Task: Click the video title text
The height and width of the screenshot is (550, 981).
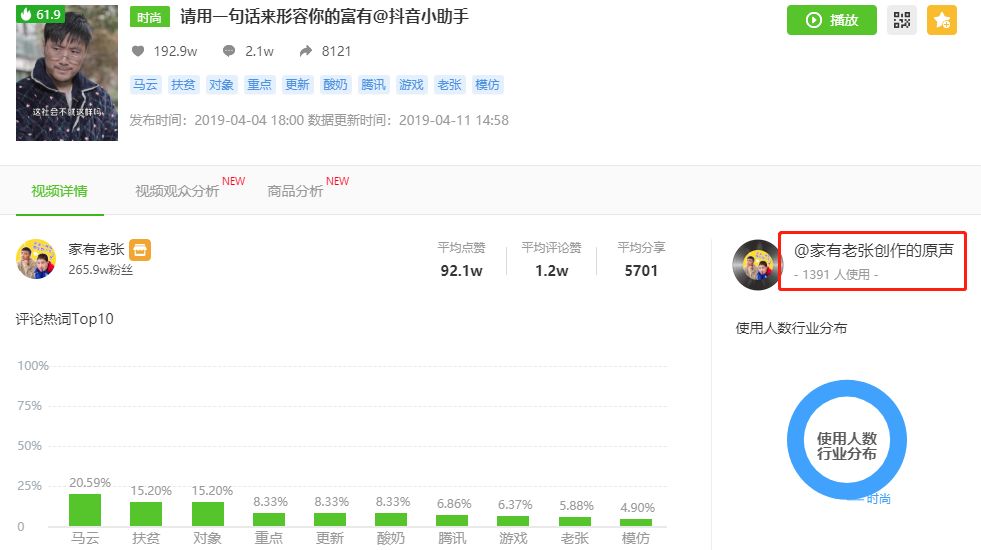Action: tap(324, 17)
